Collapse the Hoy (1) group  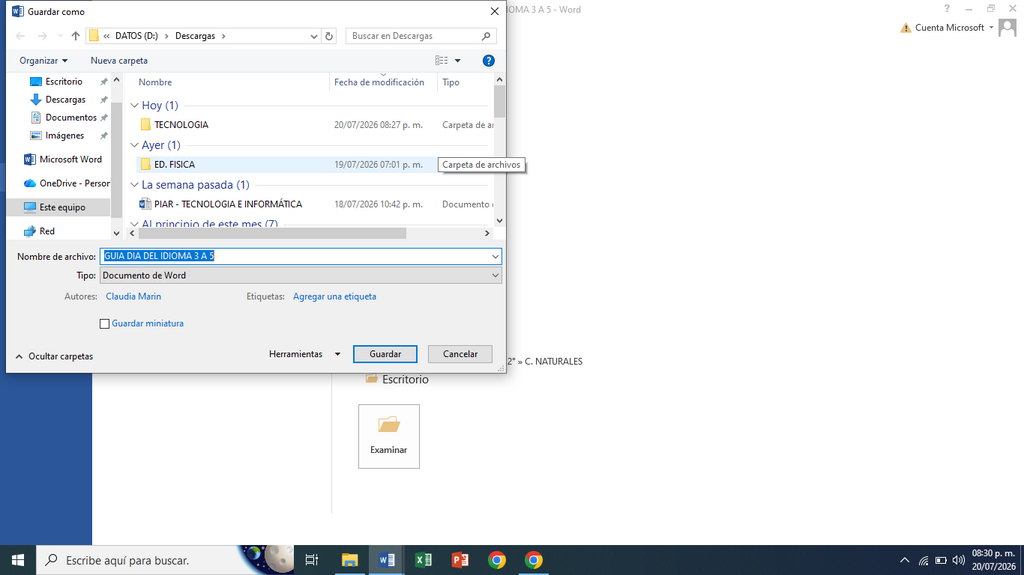click(135, 105)
